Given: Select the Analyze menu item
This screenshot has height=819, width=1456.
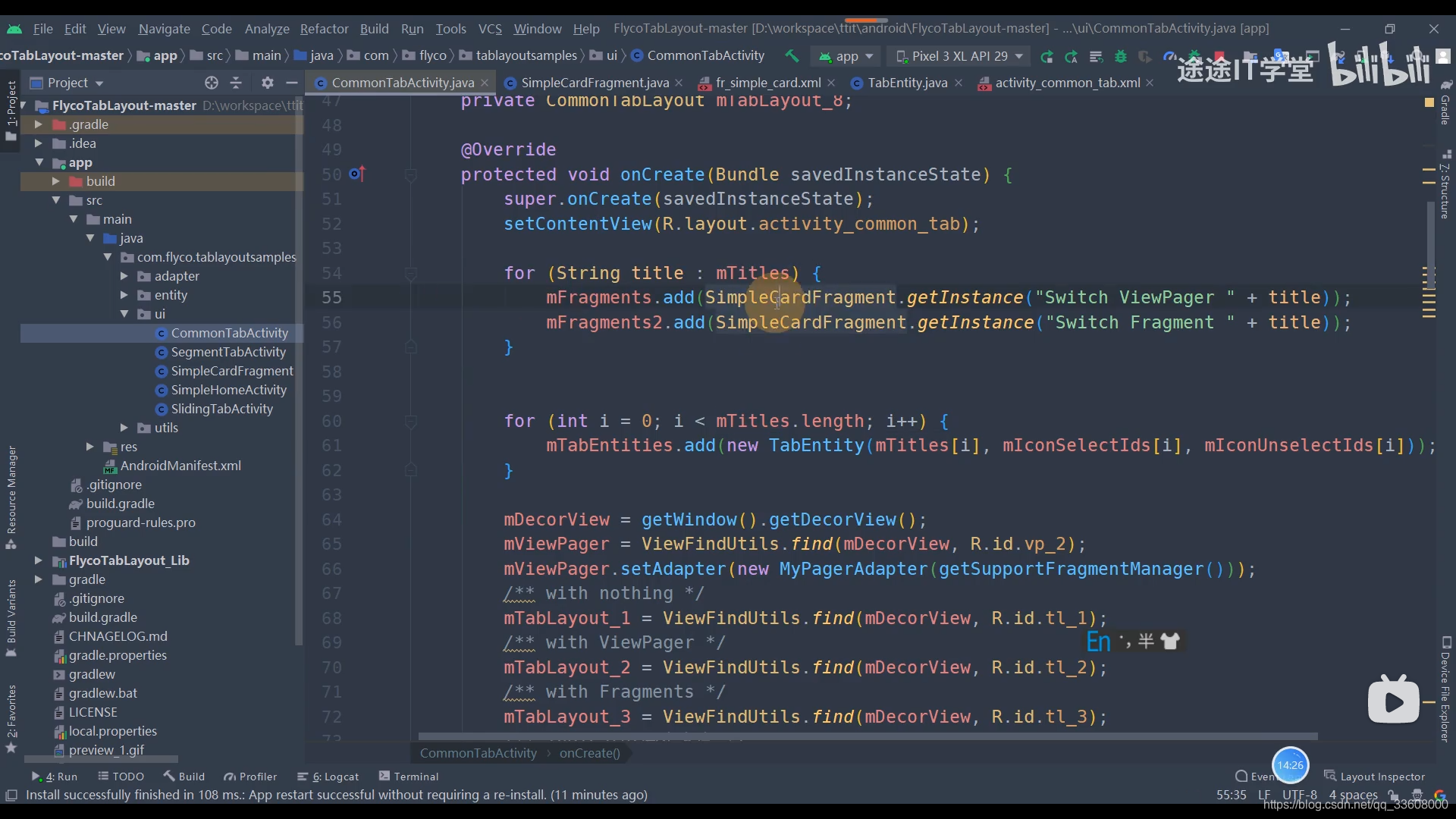Looking at the screenshot, I should [266, 28].
